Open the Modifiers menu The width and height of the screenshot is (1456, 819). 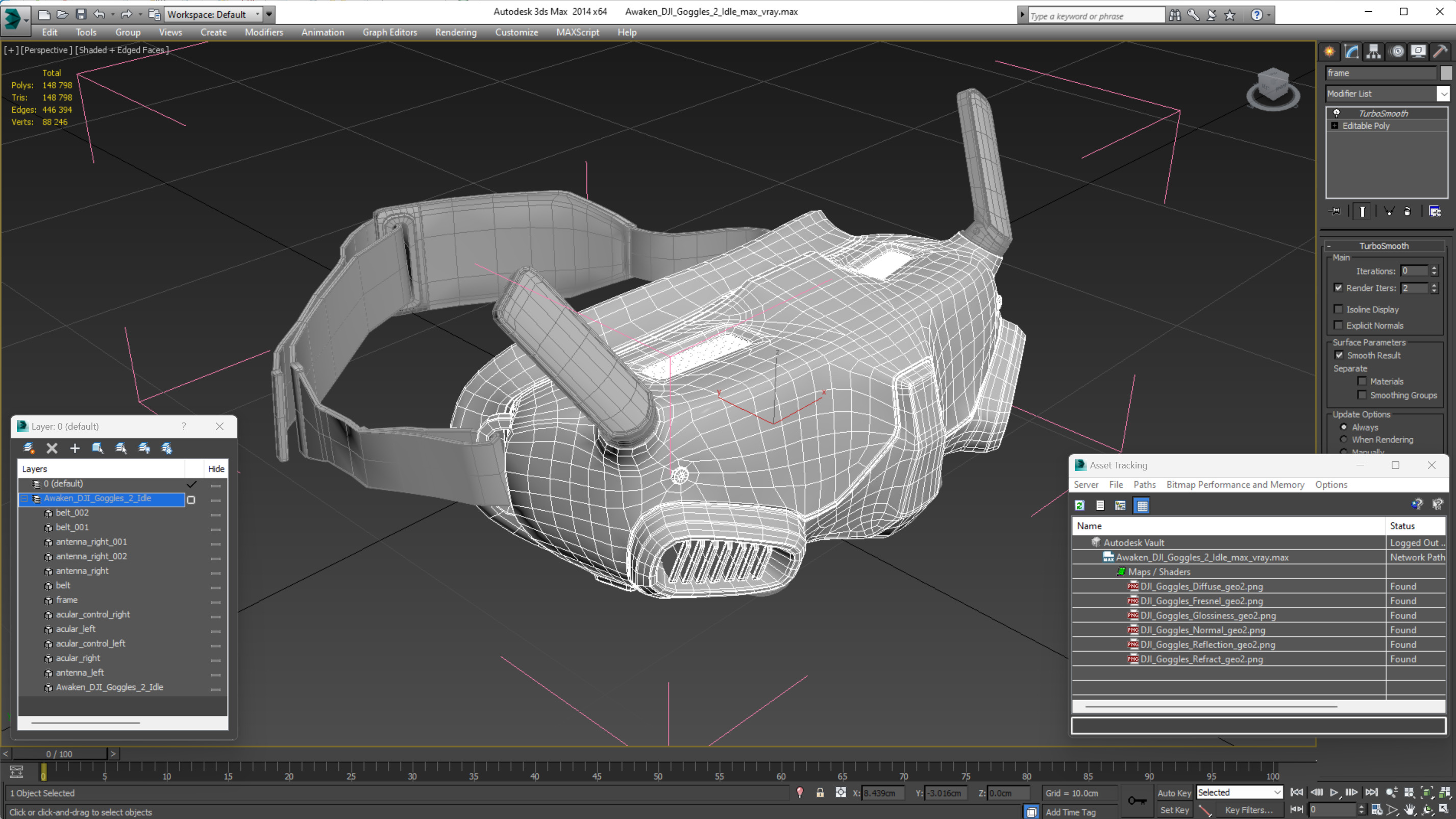pyautogui.click(x=263, y=32)
